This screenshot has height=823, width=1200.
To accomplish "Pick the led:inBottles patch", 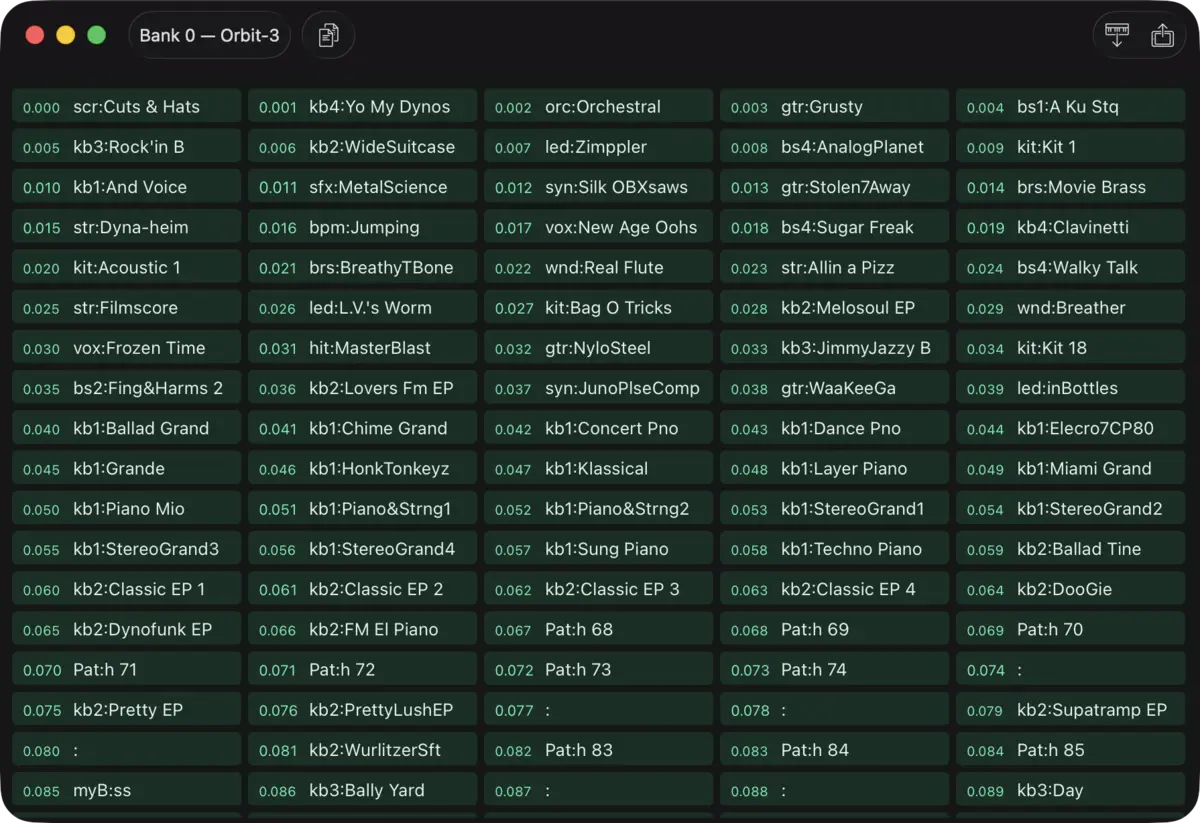I will tap(1071, 388).
